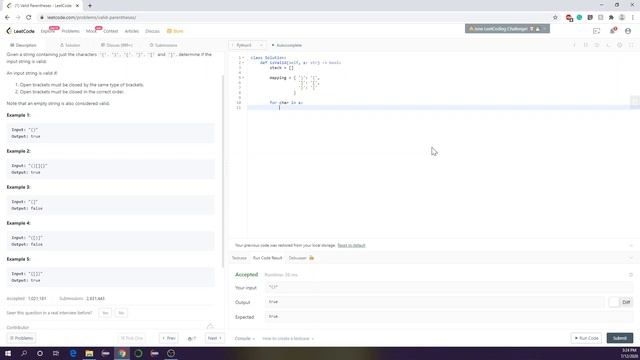Image resolution: width=640 pixels, height=360 pixels.
Task: Open the Explore menu item
Action: point(47,31)
